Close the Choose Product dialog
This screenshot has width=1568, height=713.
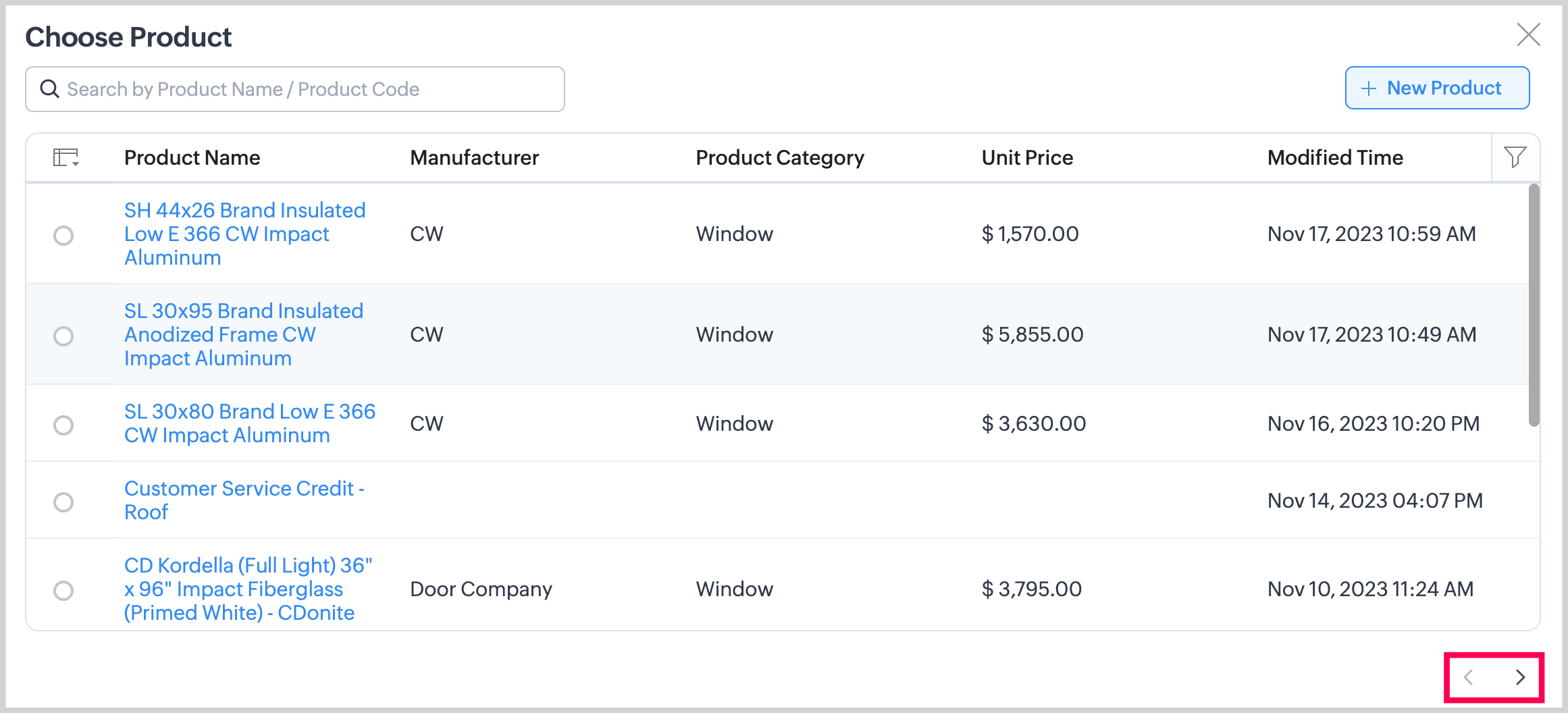click(1528, 34)
